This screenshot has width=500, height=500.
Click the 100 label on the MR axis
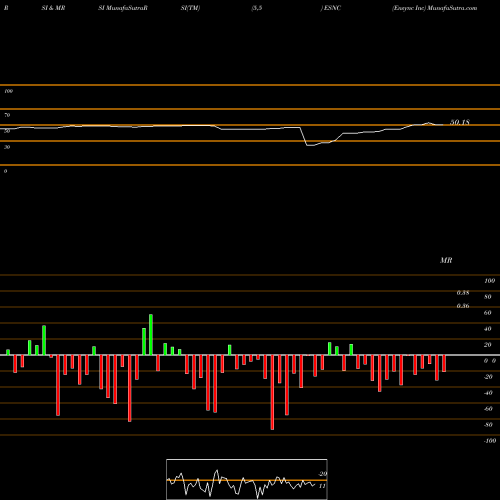489,281
